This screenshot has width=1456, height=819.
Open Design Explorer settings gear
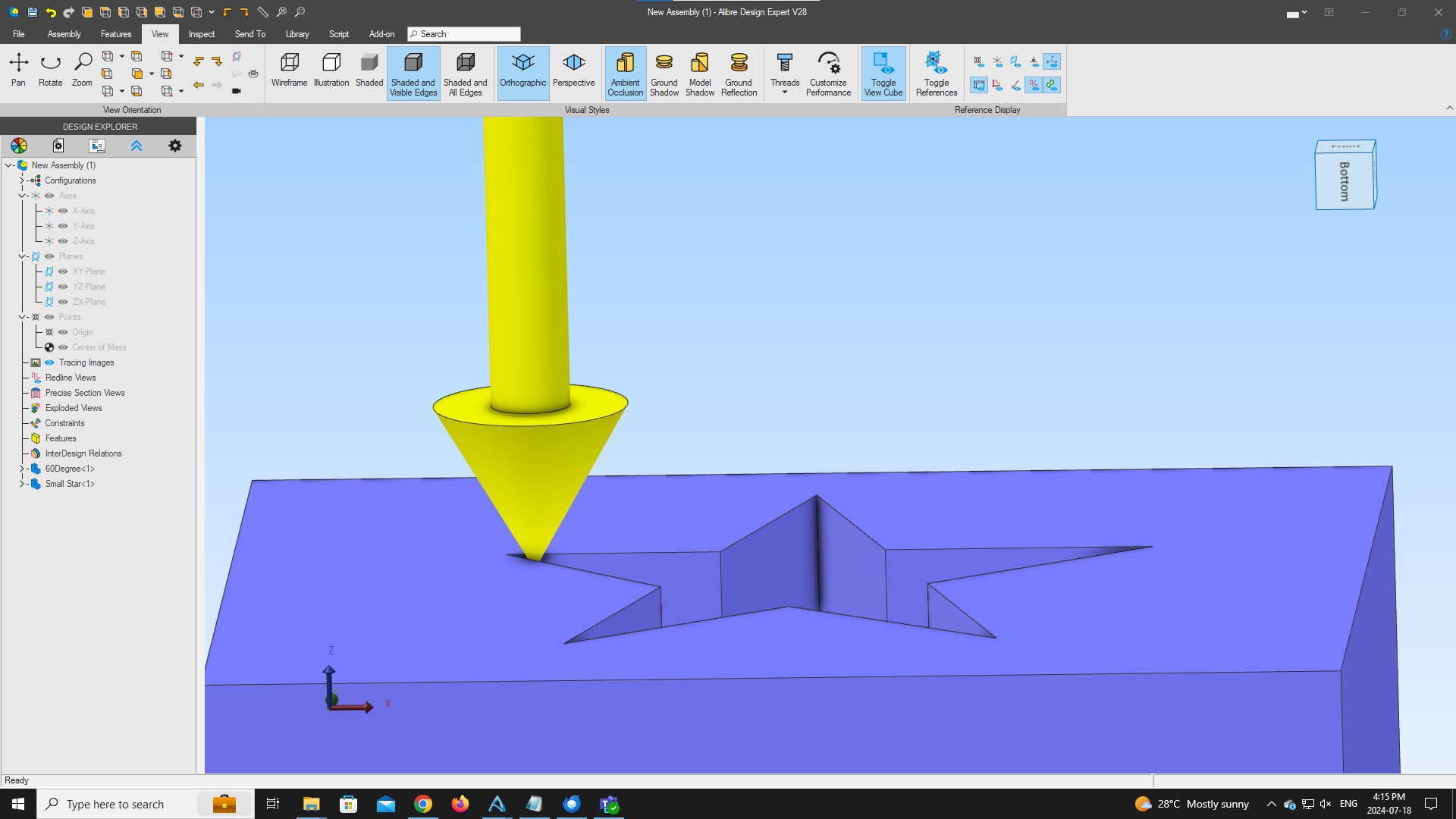[175, 146]
